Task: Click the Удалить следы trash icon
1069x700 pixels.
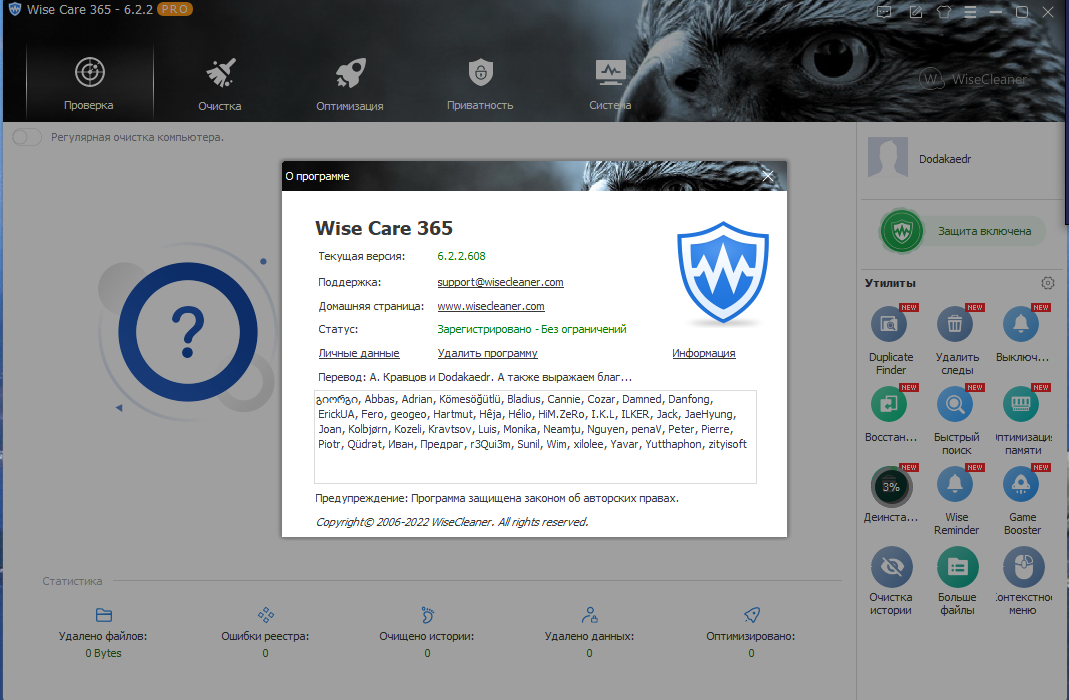Action: tap(955, 325)
